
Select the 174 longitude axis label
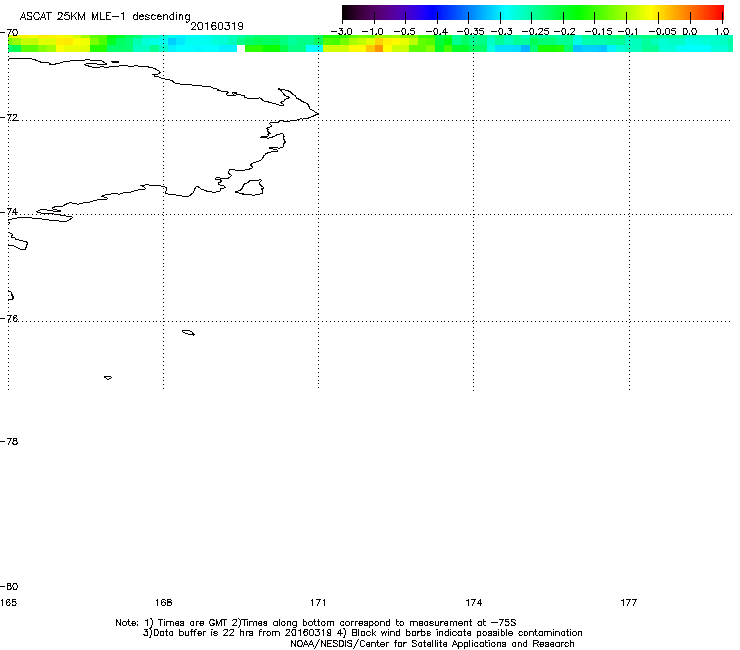coord(473,602)
